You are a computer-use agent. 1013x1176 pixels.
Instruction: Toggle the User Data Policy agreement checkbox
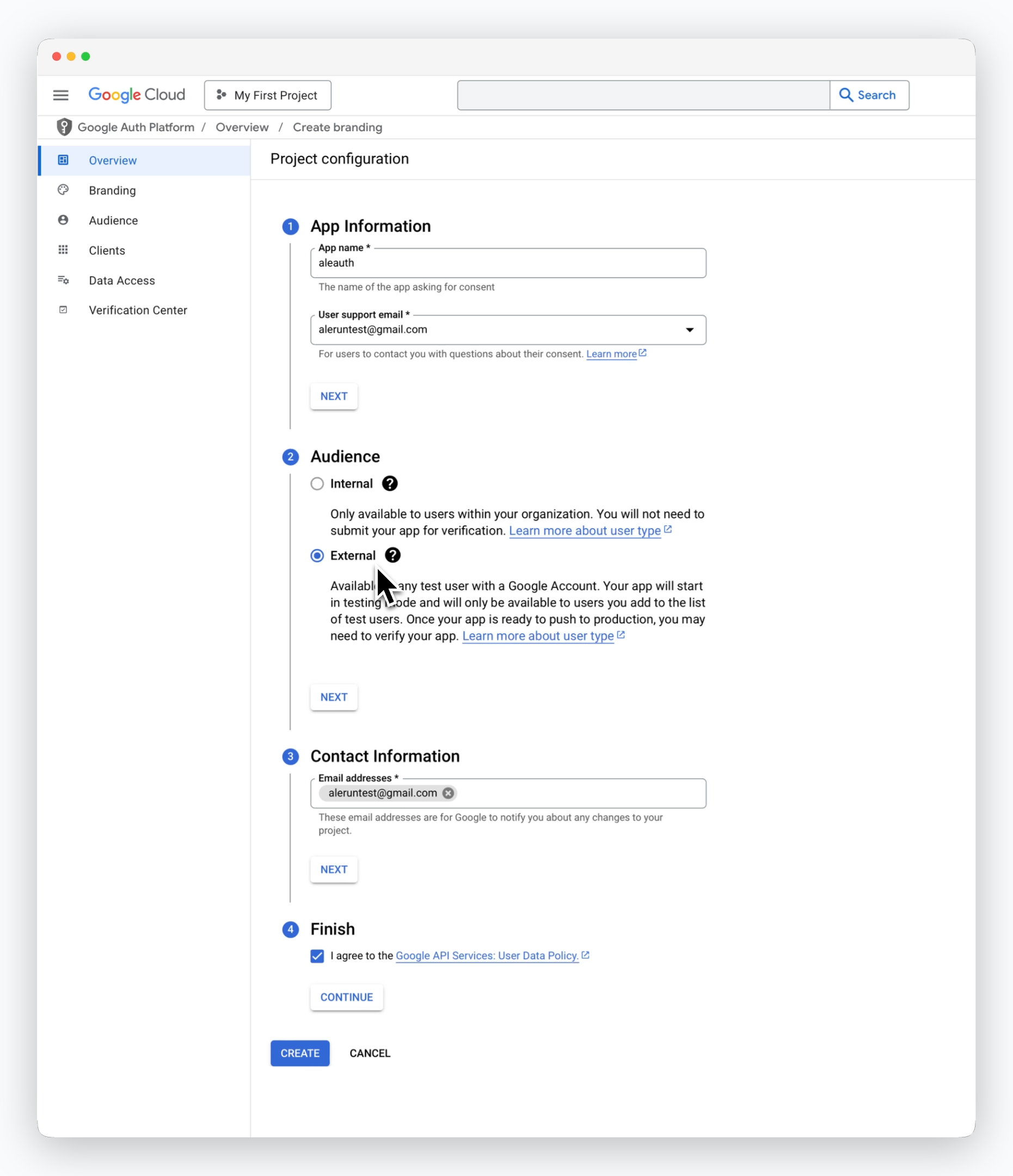point(317,957)
